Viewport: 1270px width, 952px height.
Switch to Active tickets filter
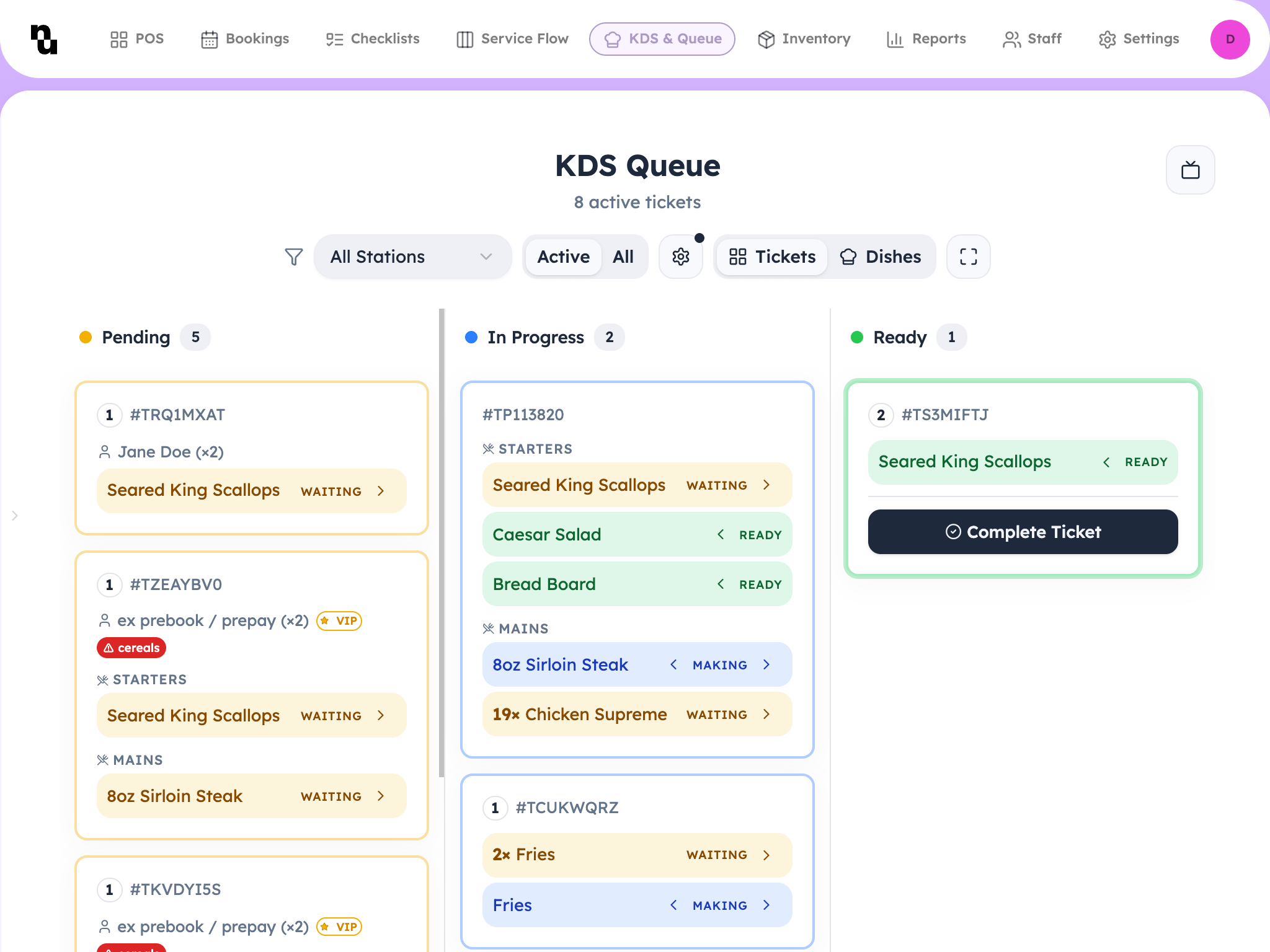pos(563,257)
